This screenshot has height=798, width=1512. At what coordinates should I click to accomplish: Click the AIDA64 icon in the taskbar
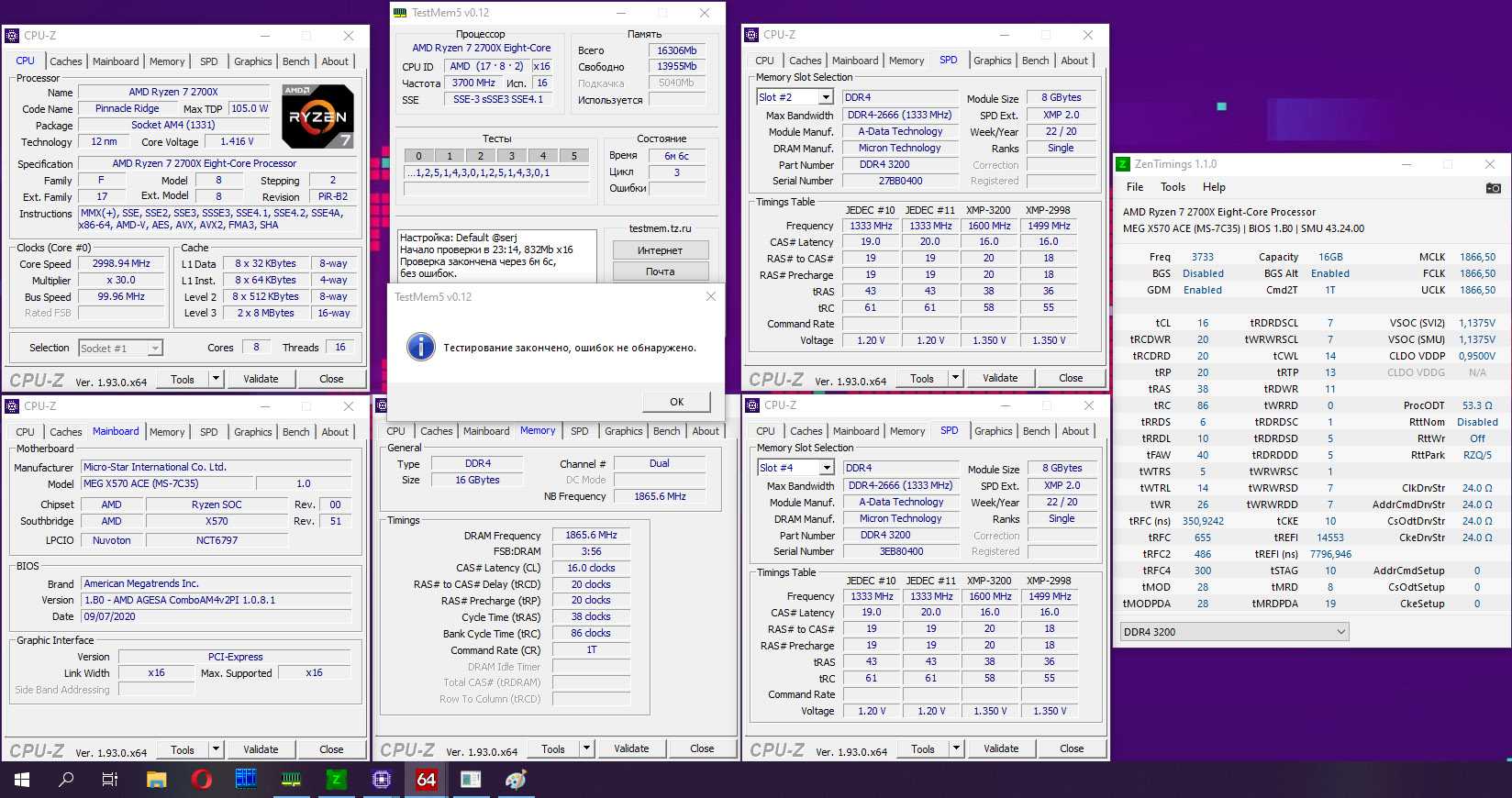(x=426, y=780)
